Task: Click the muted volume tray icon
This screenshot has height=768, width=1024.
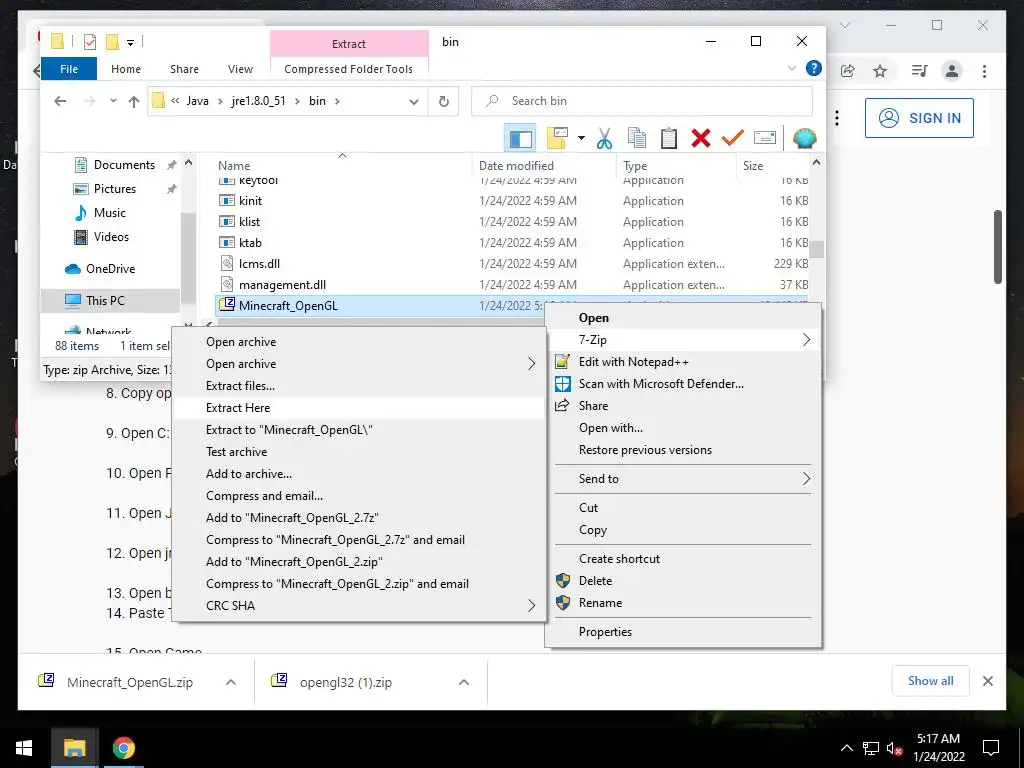Action: click(894, 748)
